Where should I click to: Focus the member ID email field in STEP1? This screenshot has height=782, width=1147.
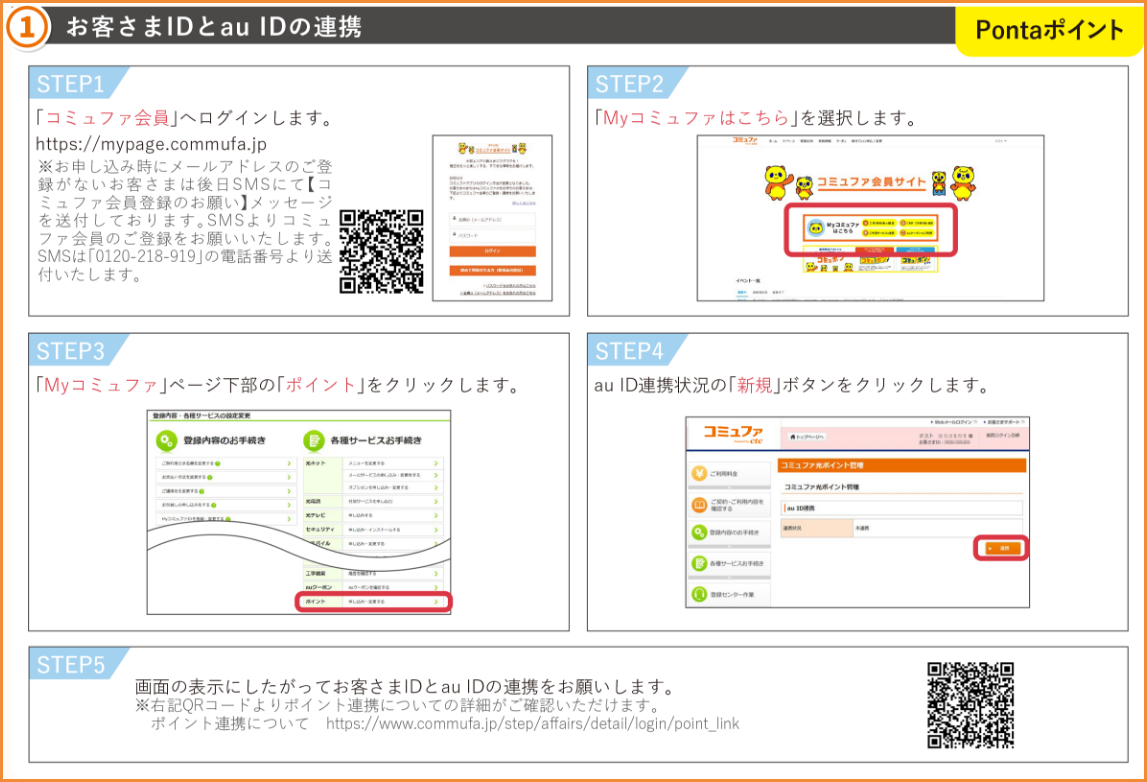[x=492, y=219]
